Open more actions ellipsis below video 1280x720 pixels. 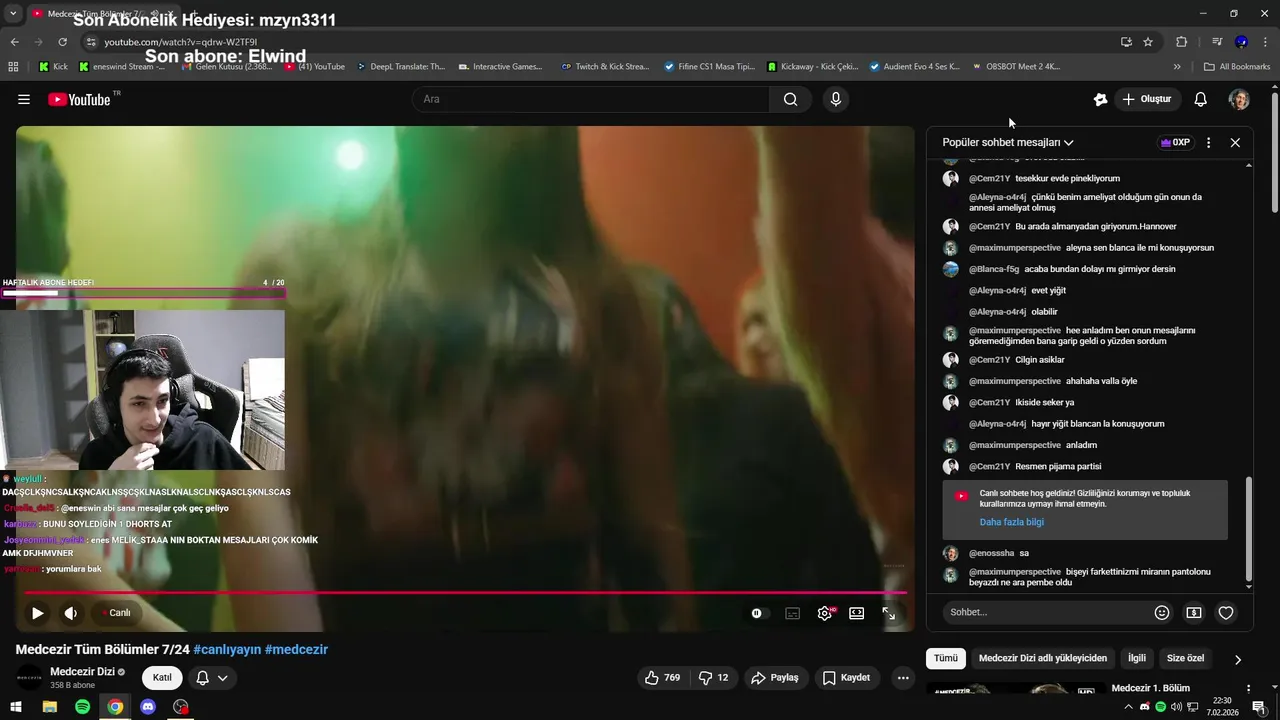click(x=903, y=677)
